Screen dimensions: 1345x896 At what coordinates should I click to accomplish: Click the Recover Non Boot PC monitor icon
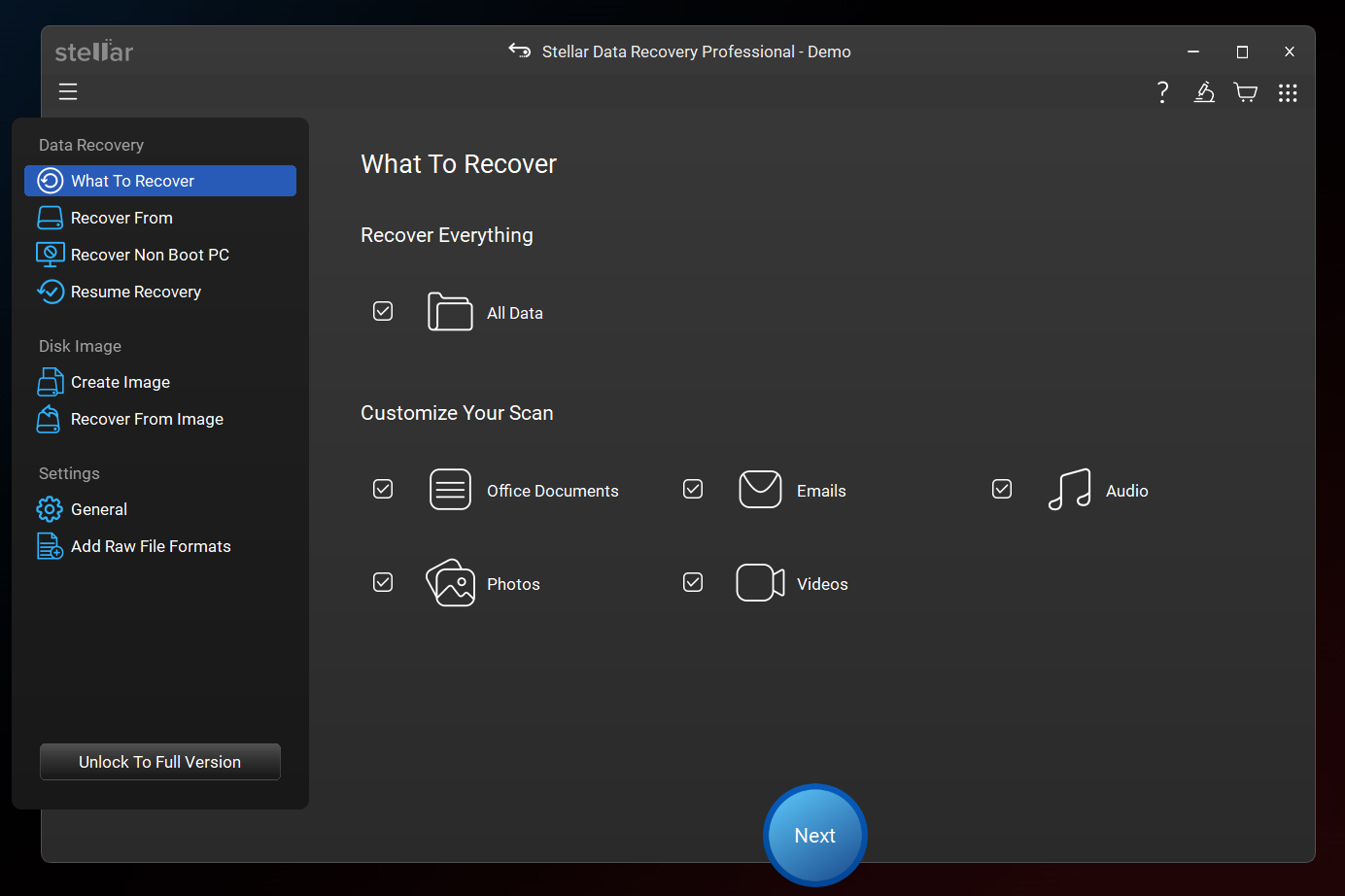[x=51, y=255]
